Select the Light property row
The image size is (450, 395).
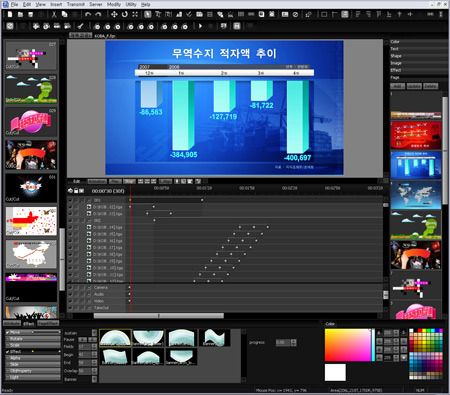point(33,377)
